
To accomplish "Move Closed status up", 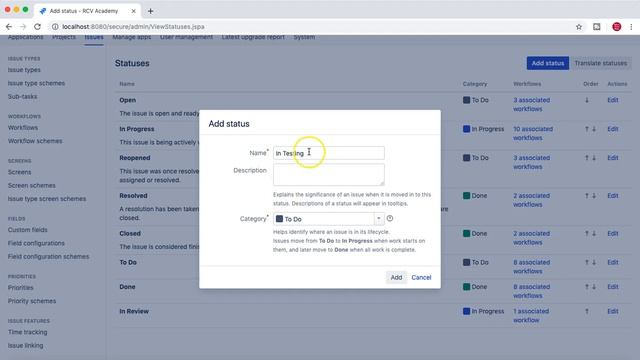I will coord(587,233).
